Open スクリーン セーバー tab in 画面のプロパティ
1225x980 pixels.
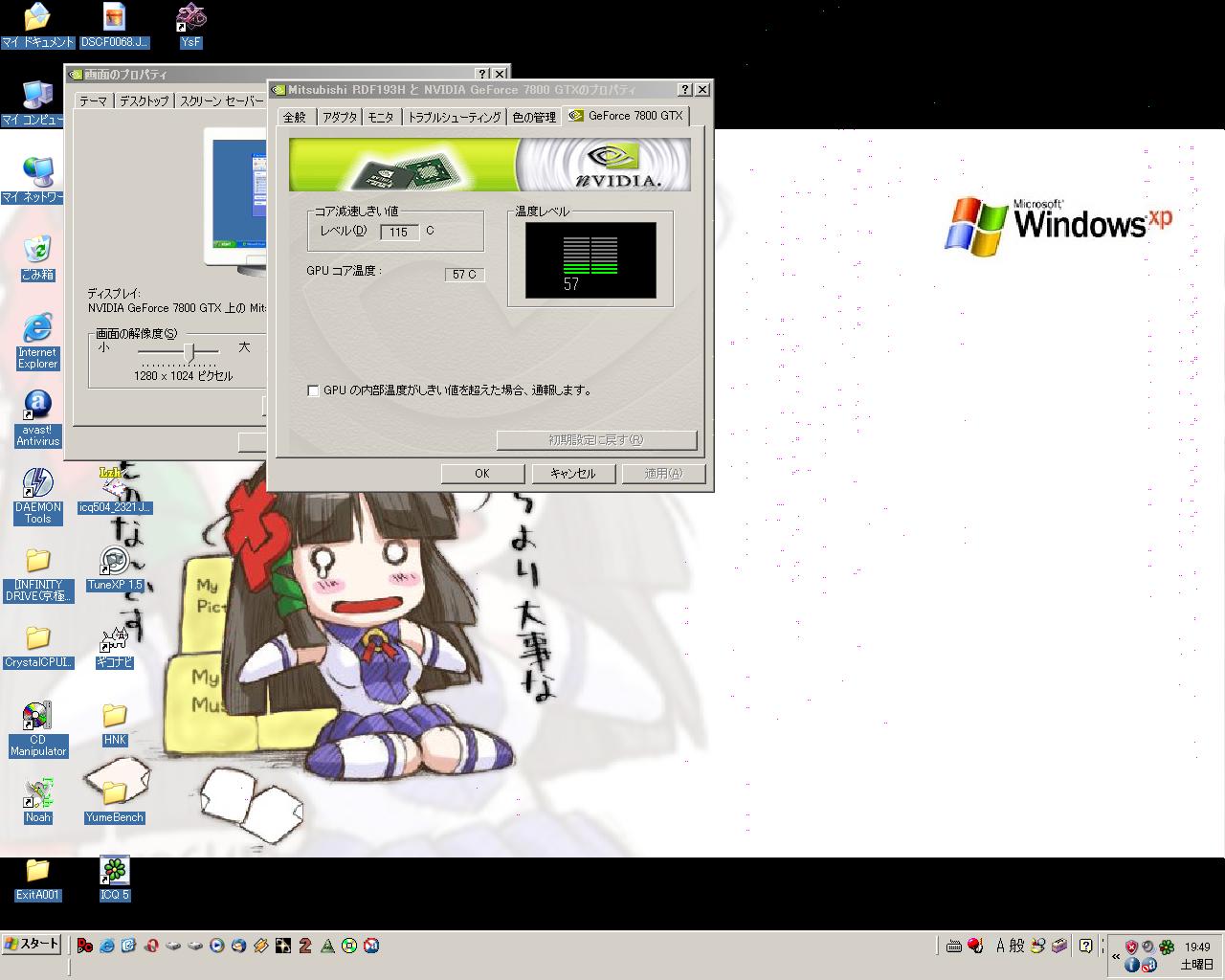pyautogui.click(x=221, y=100)
